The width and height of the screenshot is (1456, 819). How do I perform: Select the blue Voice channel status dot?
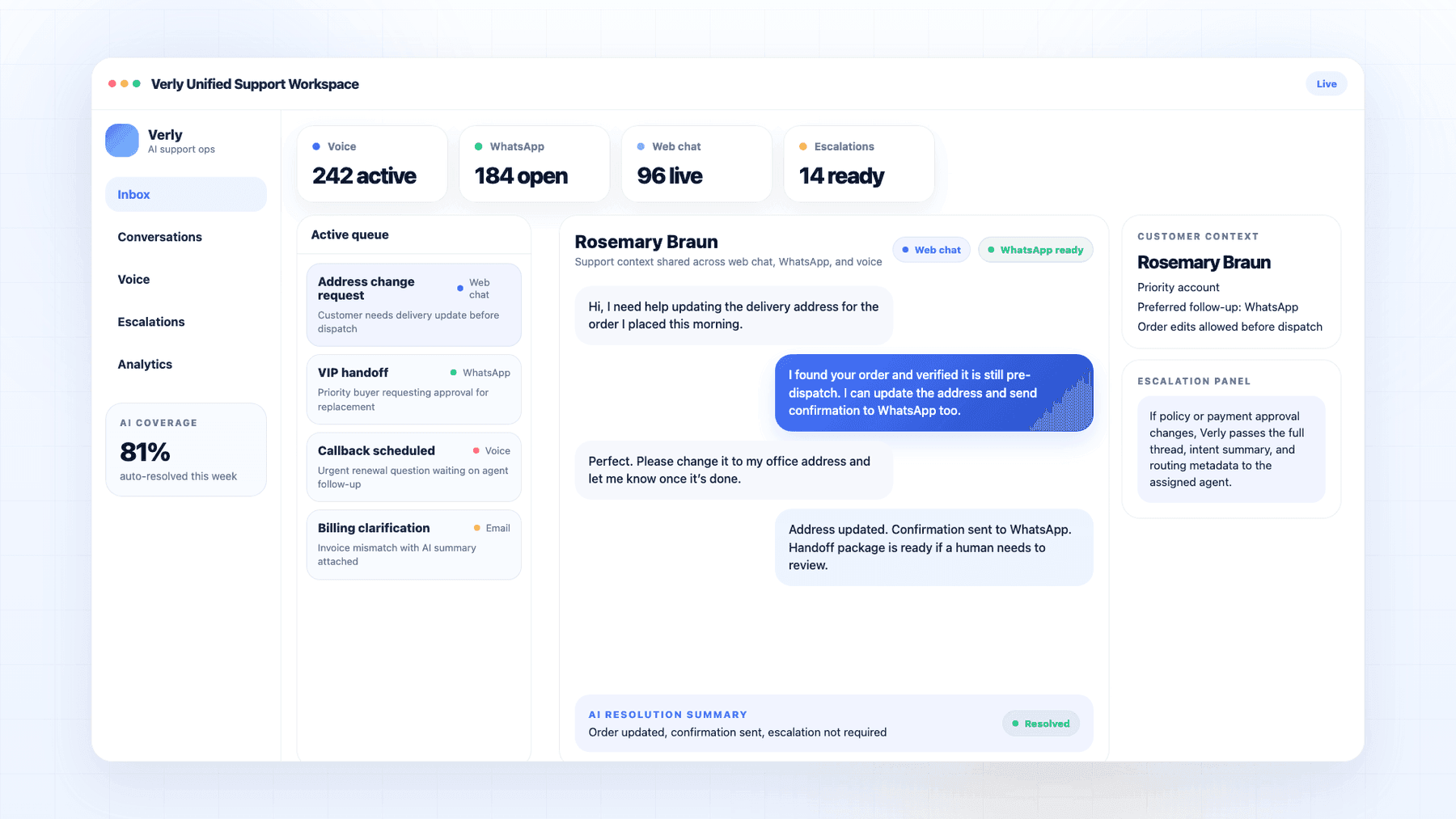tap(315, 146)
